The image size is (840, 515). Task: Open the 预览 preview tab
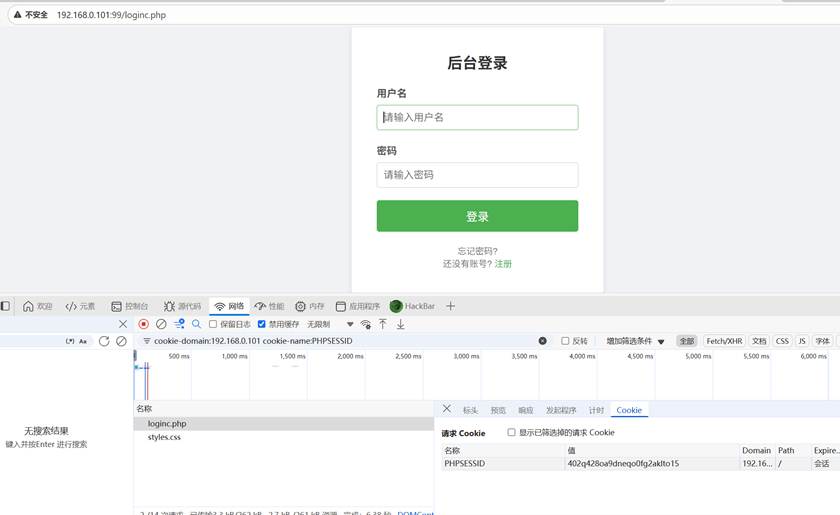(x=498, y=410)
